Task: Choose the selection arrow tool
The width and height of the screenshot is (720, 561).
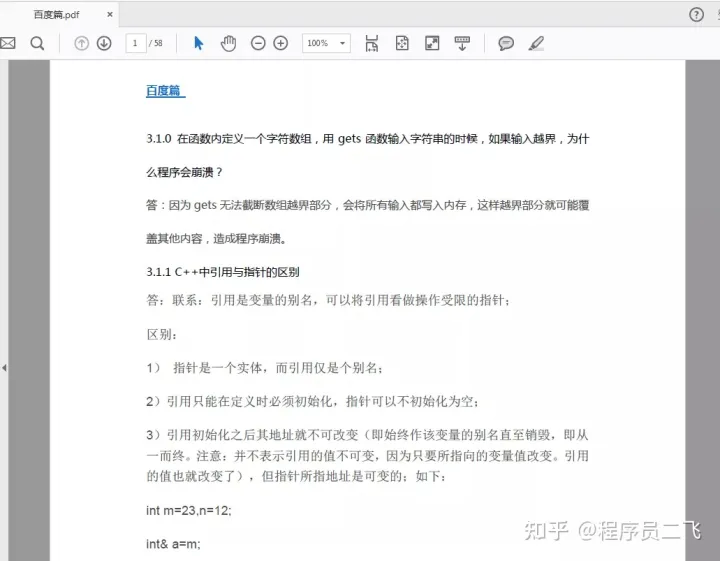Action: pyautogui.click(x=198, y=43)
